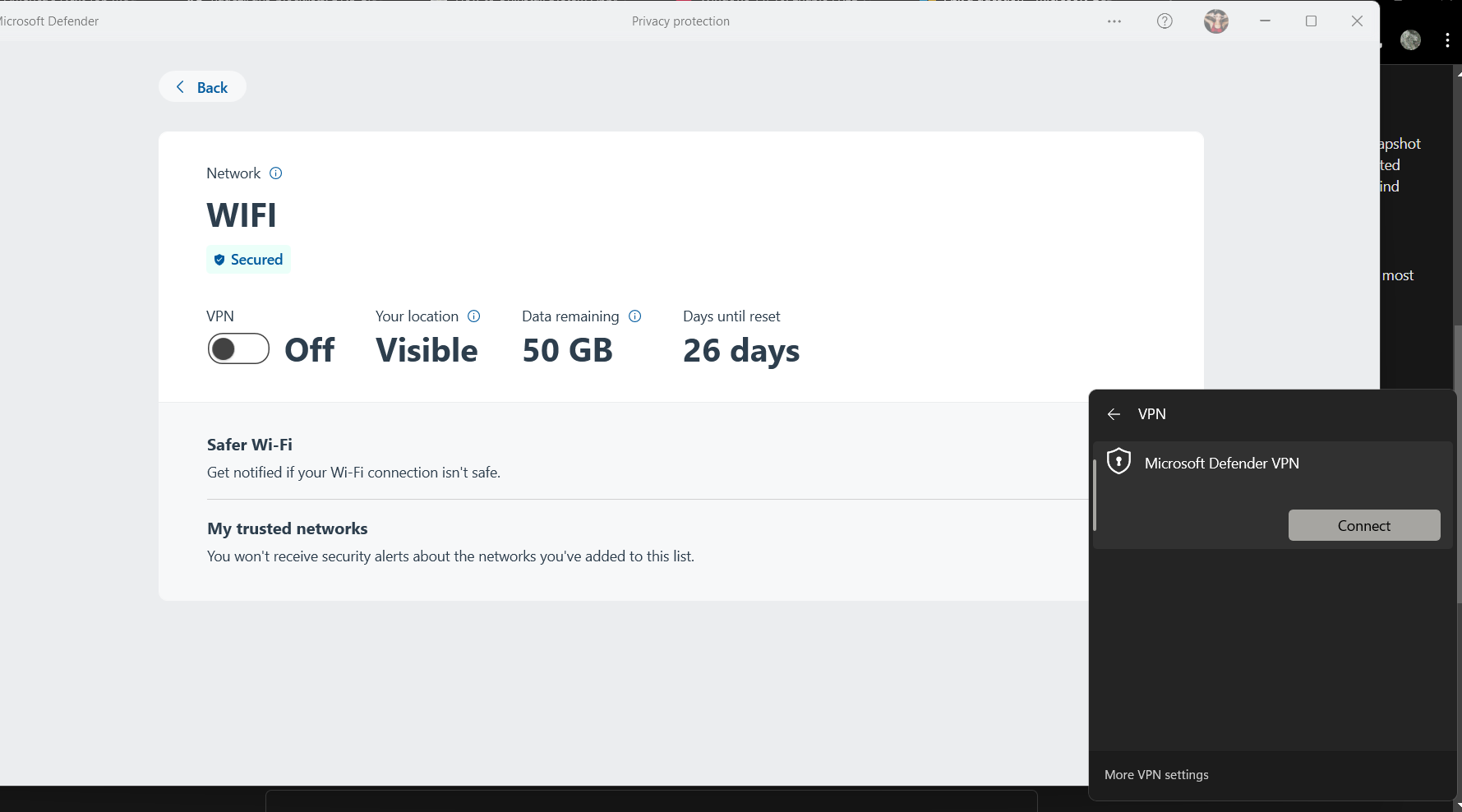Open the Help question mark icon
Viewport: 1462px width, 812px height.
click(1165, 21)
